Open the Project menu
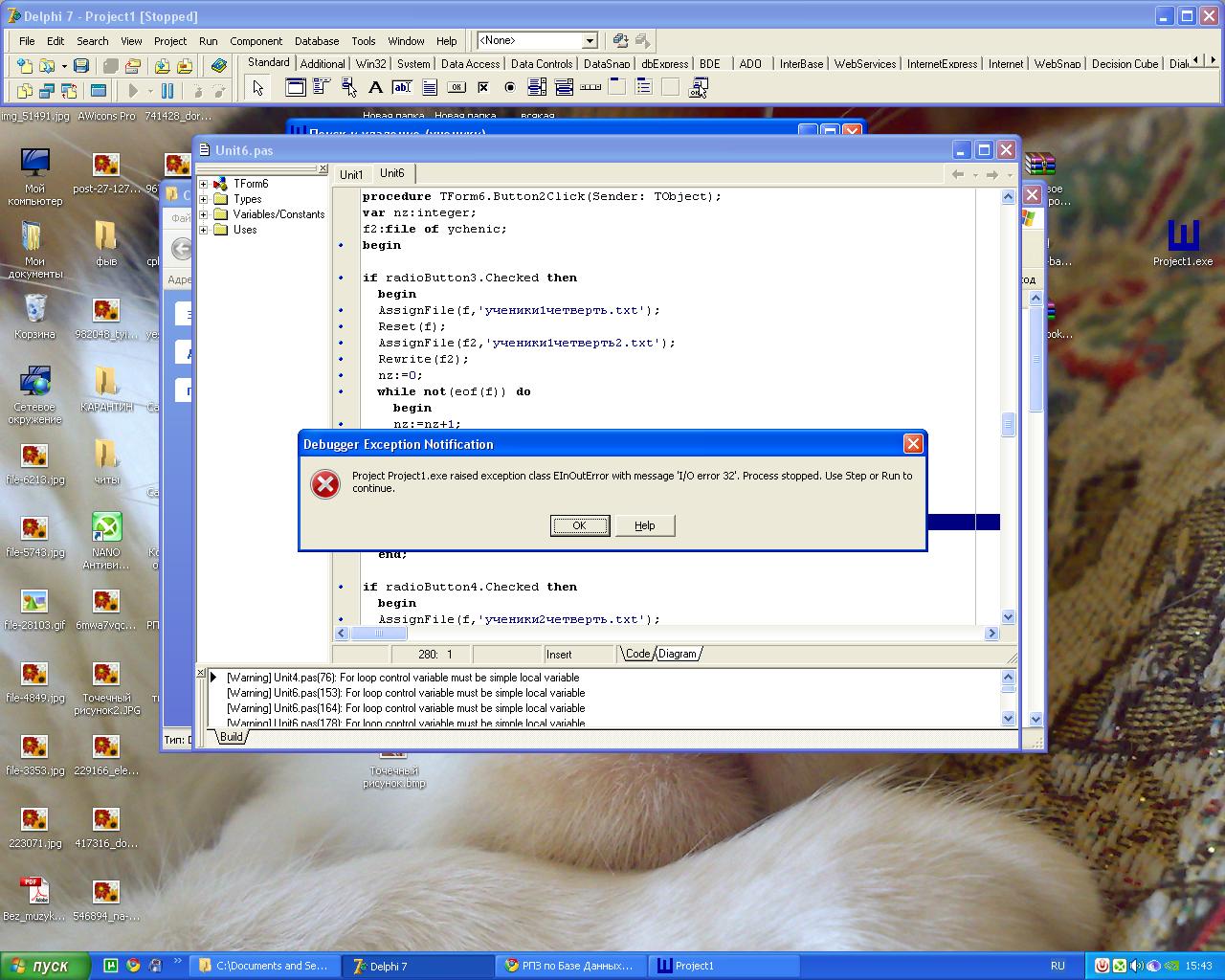Image resolution: width=1225 pixels, height=980 pixels. point(170,41)
